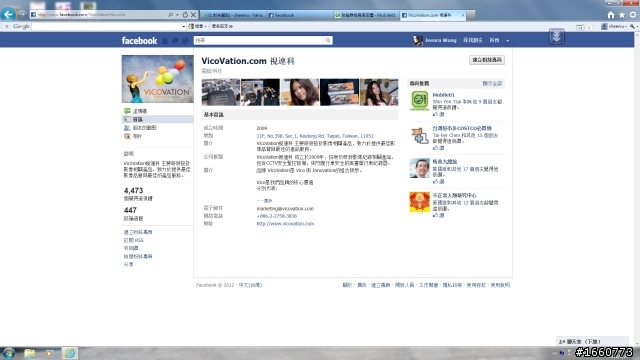Click into the Google toolbar search box
The width and height of the screenshot is (640, 360).
coord(106,26)
